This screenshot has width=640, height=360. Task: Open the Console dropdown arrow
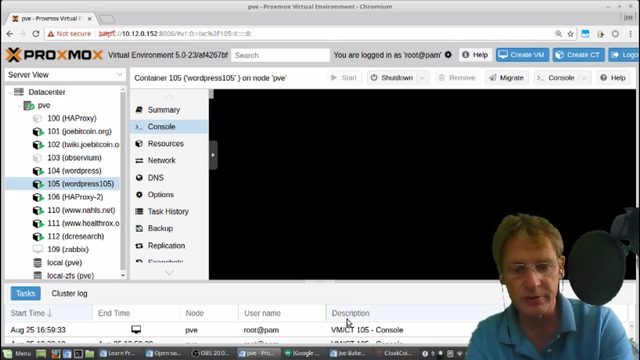tap(584, 78)
